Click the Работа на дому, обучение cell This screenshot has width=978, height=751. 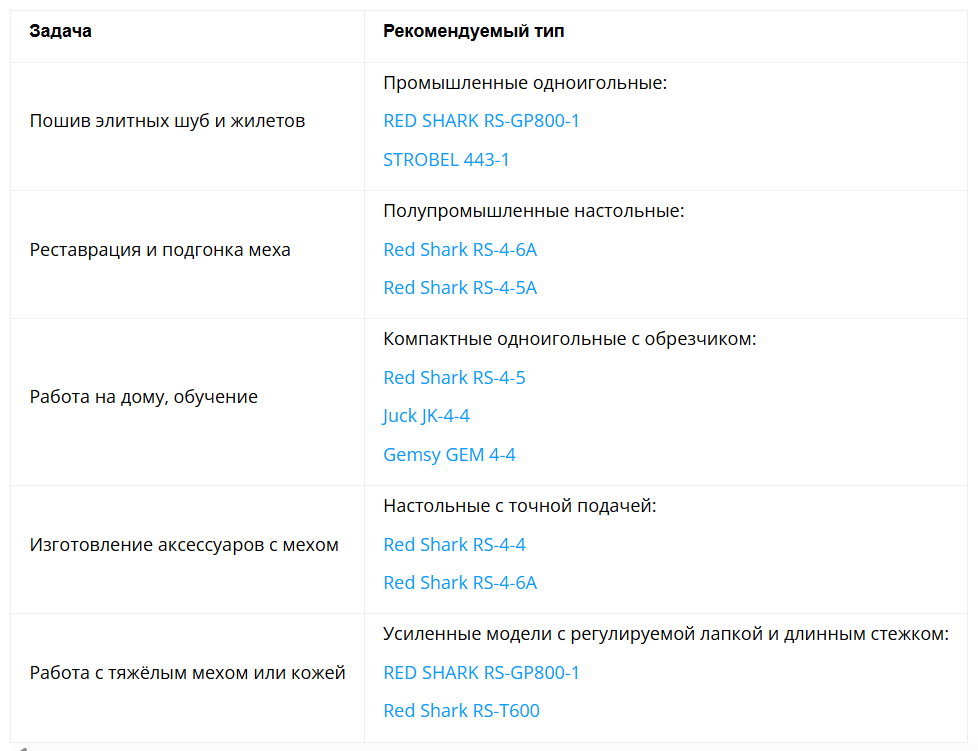[144, 397]
